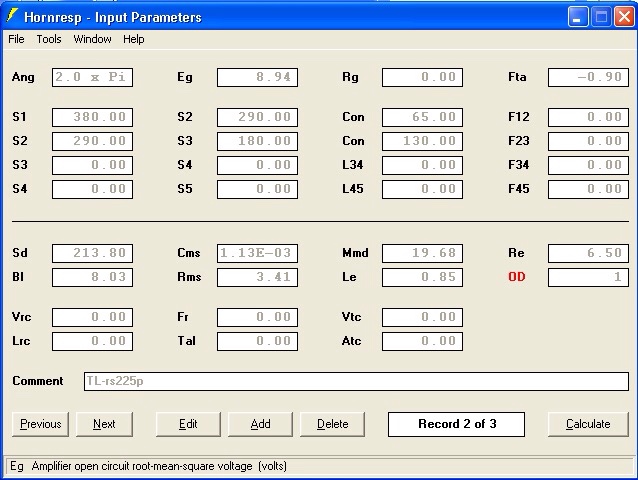Viewport: 638px width, 480px height.
Task: Select the Mmd field showing 19.68
Action: click(x=422, y=253)
